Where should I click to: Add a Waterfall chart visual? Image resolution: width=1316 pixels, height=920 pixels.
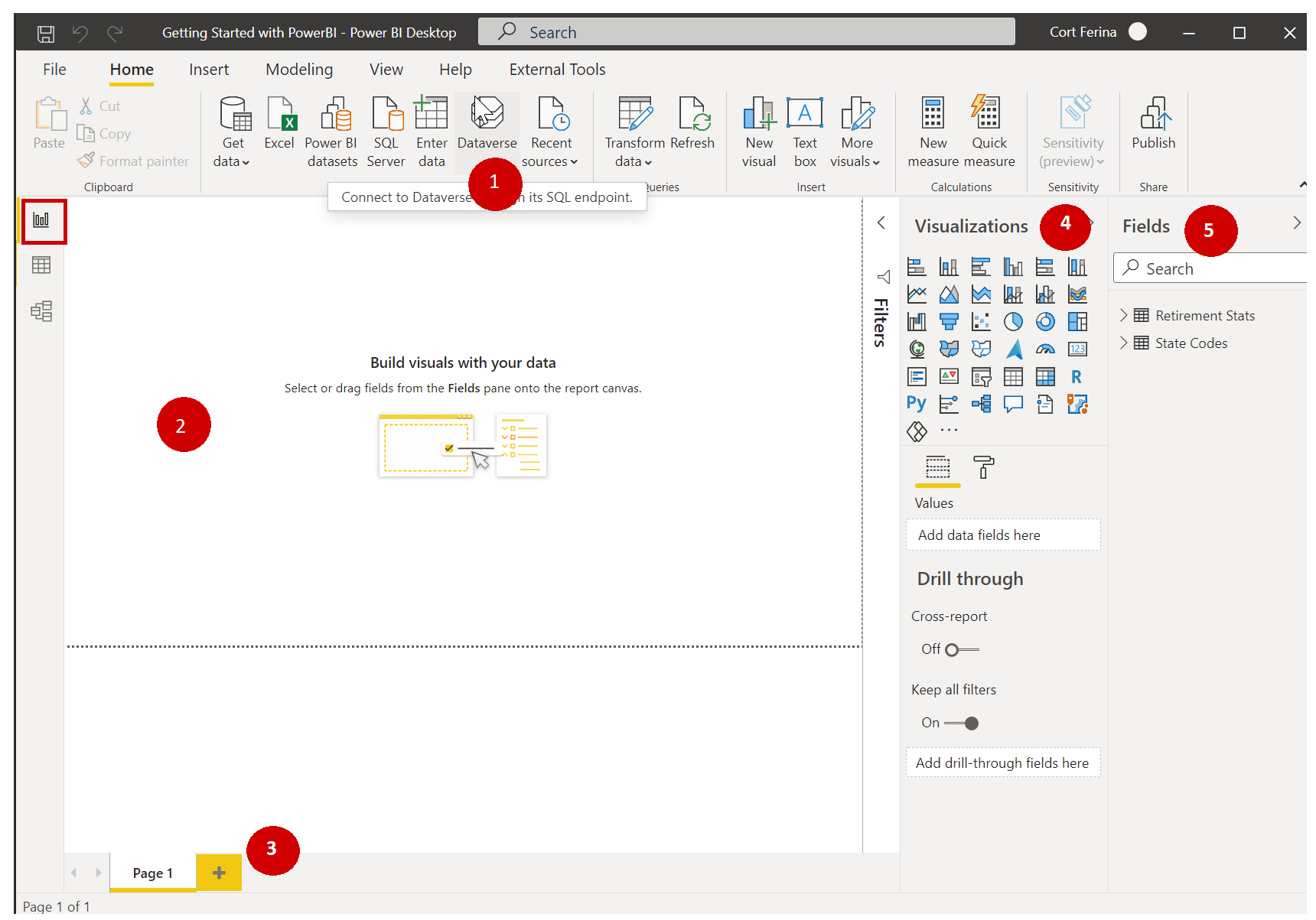pos(917,322)
